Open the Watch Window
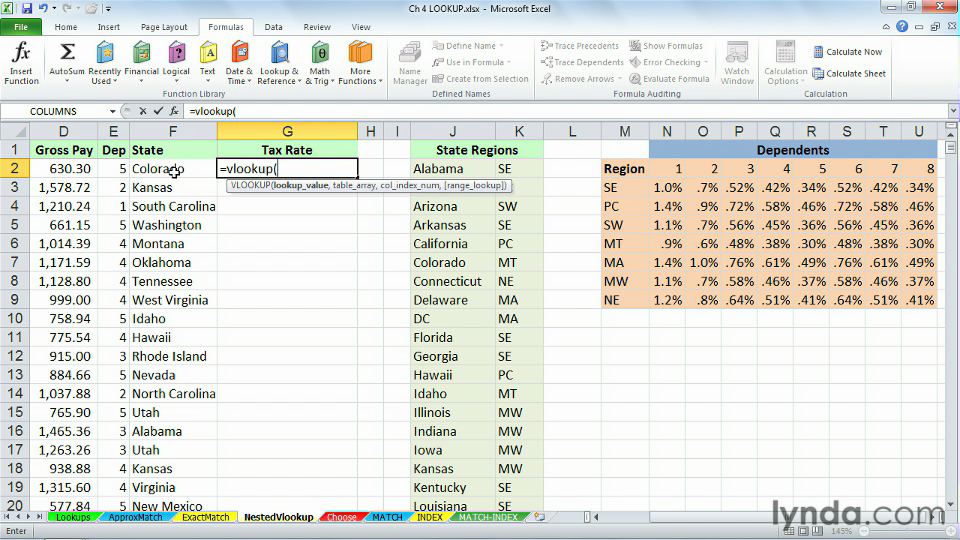Image resolution: width=960 pixels, height=540 pixels. click(737, 64)
